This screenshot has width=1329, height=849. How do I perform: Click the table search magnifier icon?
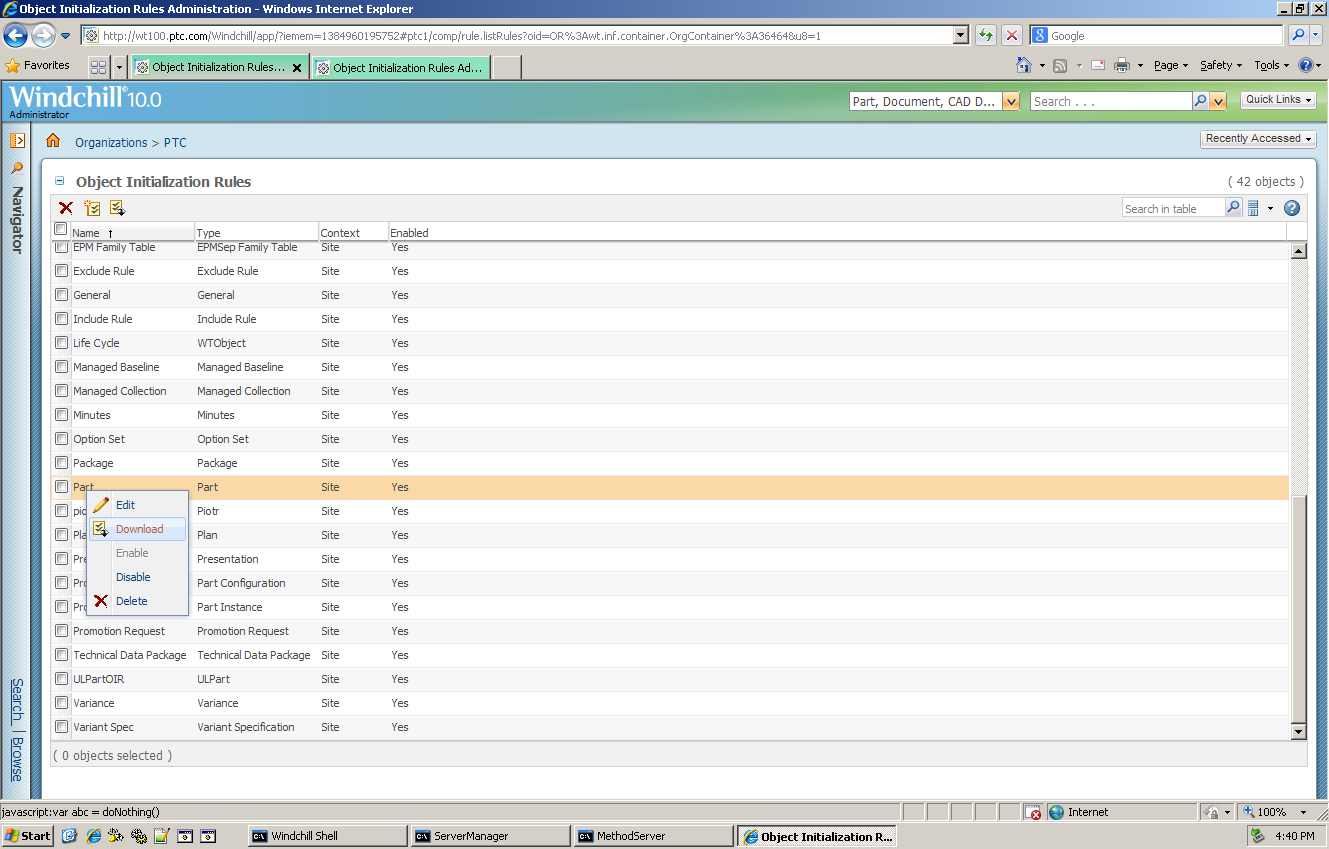tap(1233, 208)
